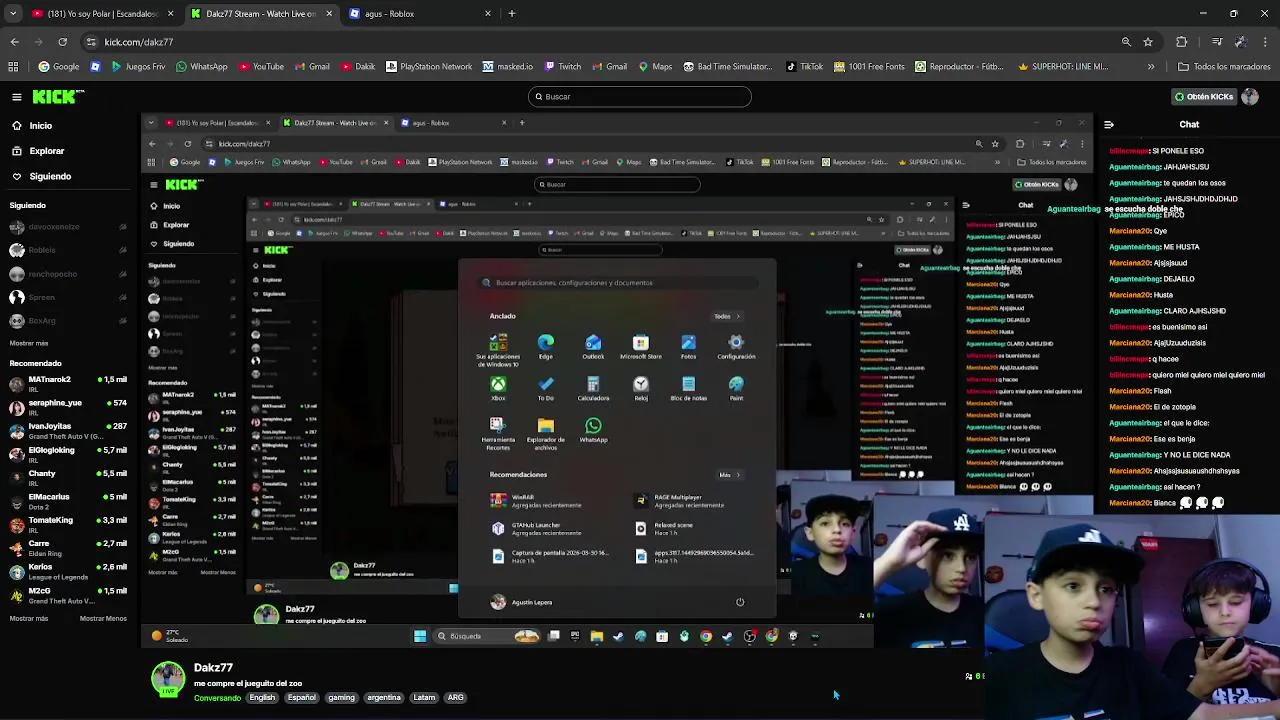Select the argentina tag
1280x720 pixels.
[x=384, y=698]
